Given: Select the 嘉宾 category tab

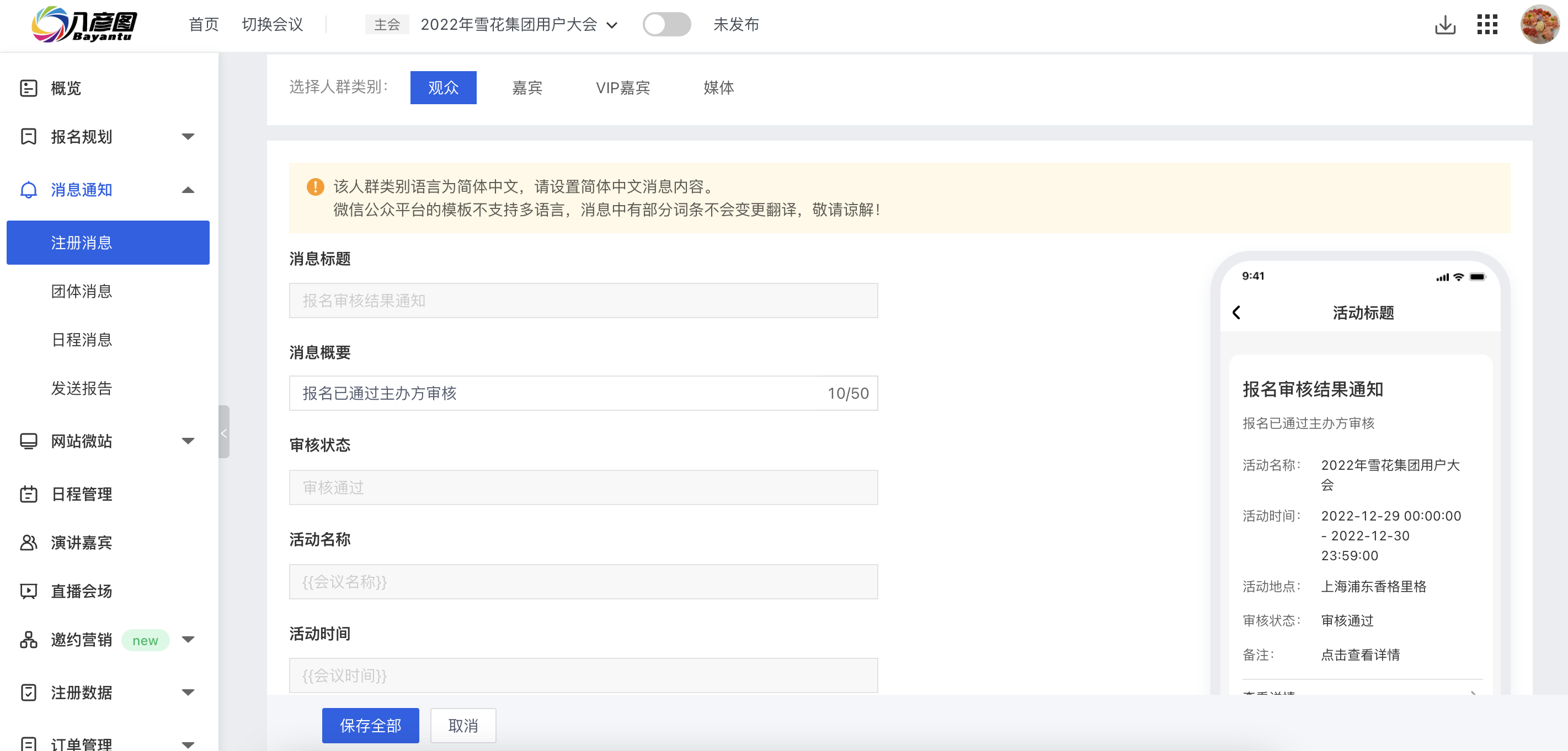Looking at the screenshot, I should [x=527, y=88].
